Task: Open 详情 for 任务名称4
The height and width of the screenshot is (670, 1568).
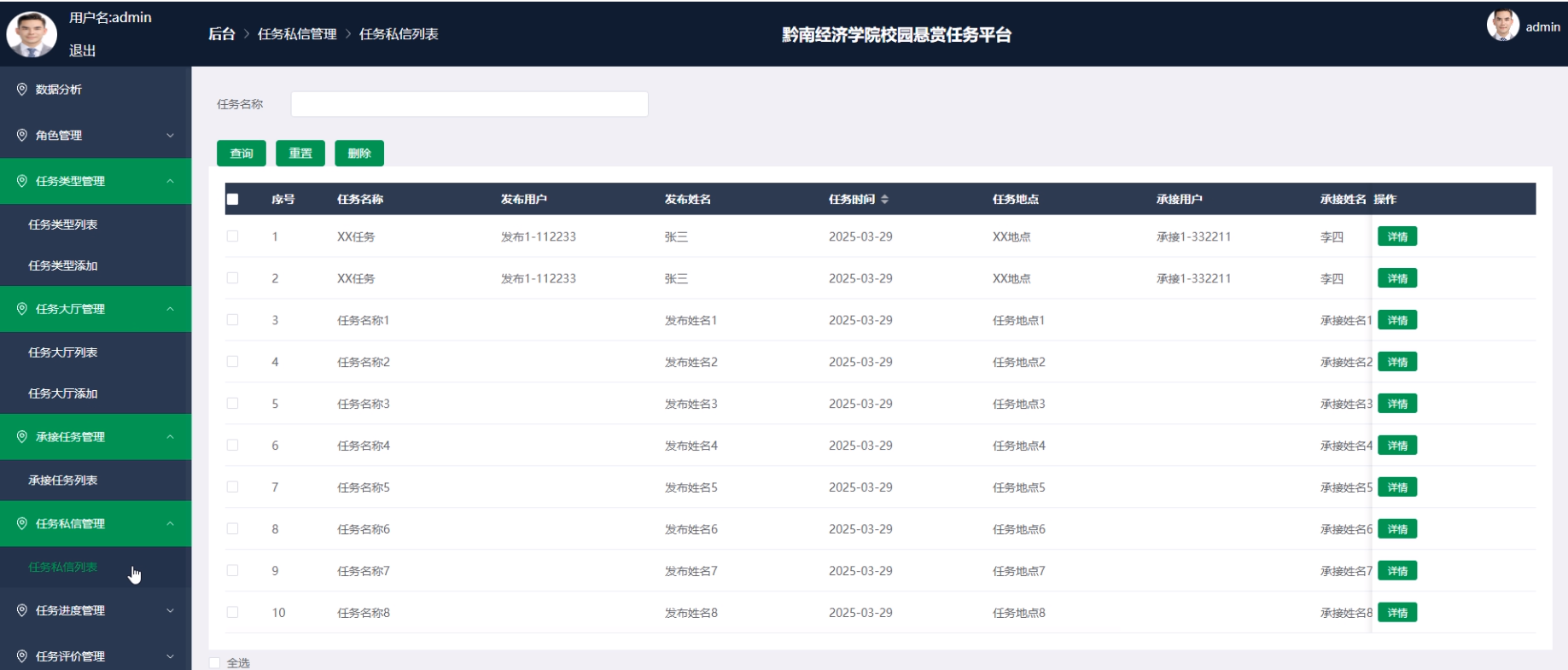Action: [x=1397, y=446]
